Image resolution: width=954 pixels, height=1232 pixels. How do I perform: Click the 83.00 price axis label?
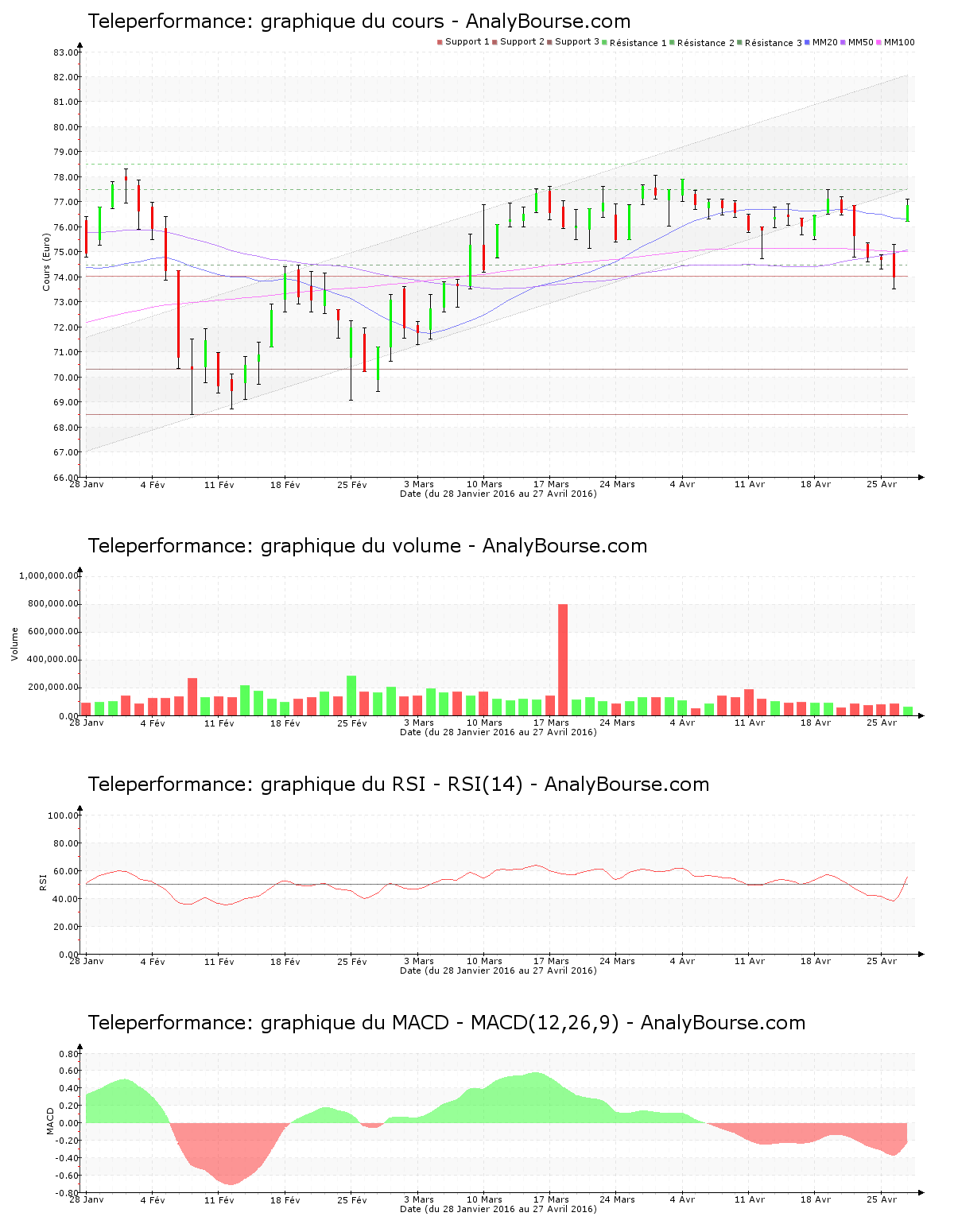point(66,52)
